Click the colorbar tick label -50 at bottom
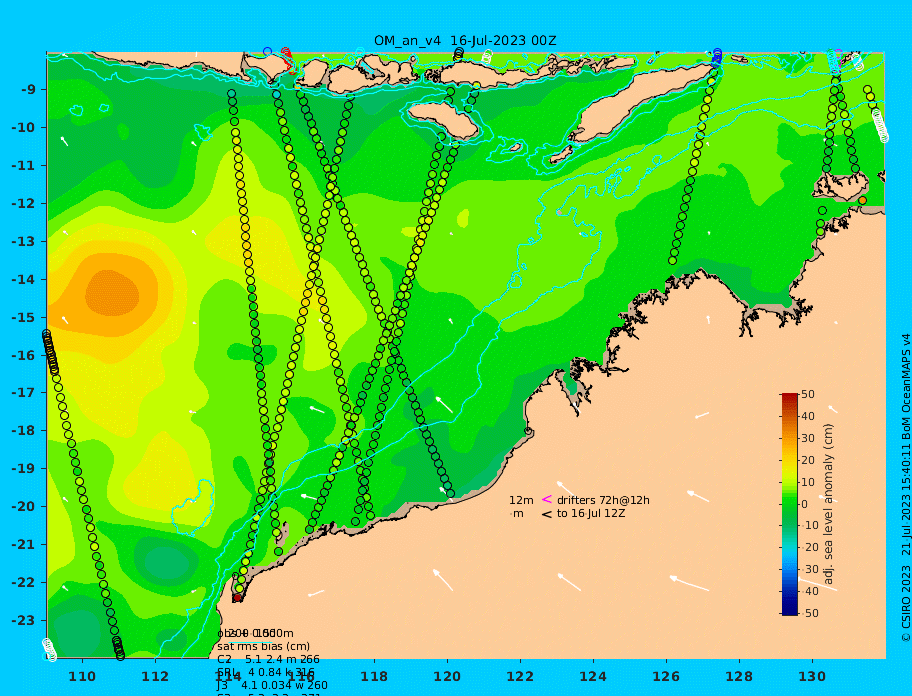Image resolution: width=912 pixels, height=696 pixels. click(x=808, y=613)
